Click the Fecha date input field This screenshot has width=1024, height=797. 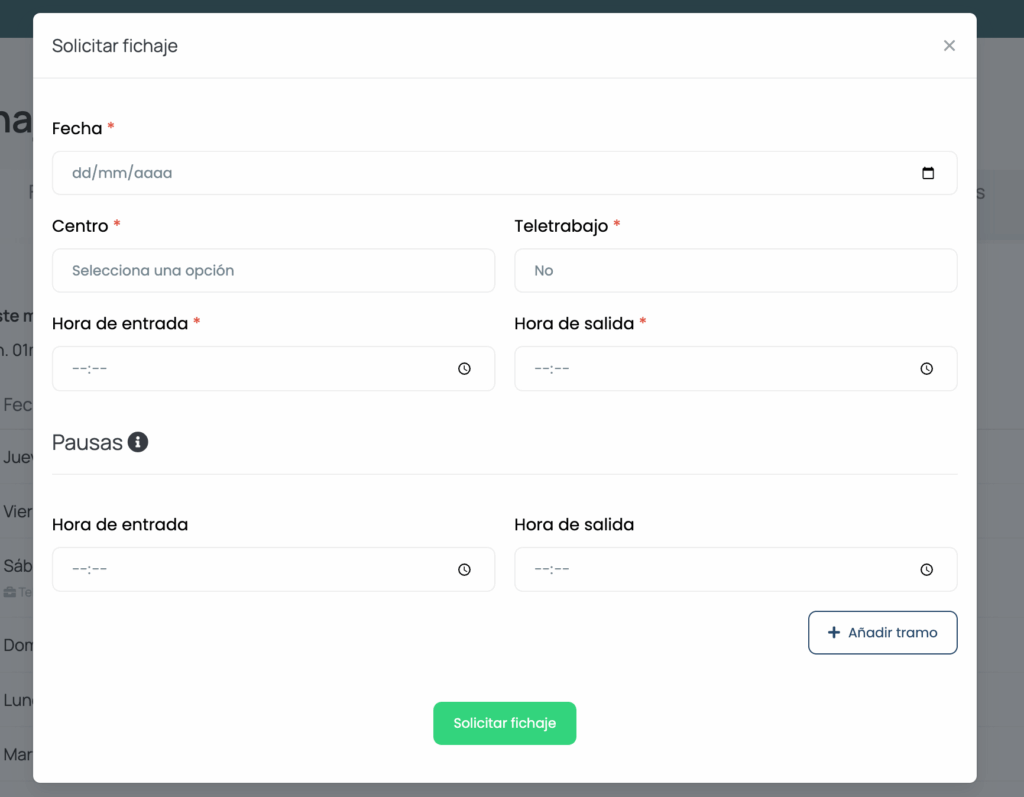pyautogui.click(x=480, y=173)
